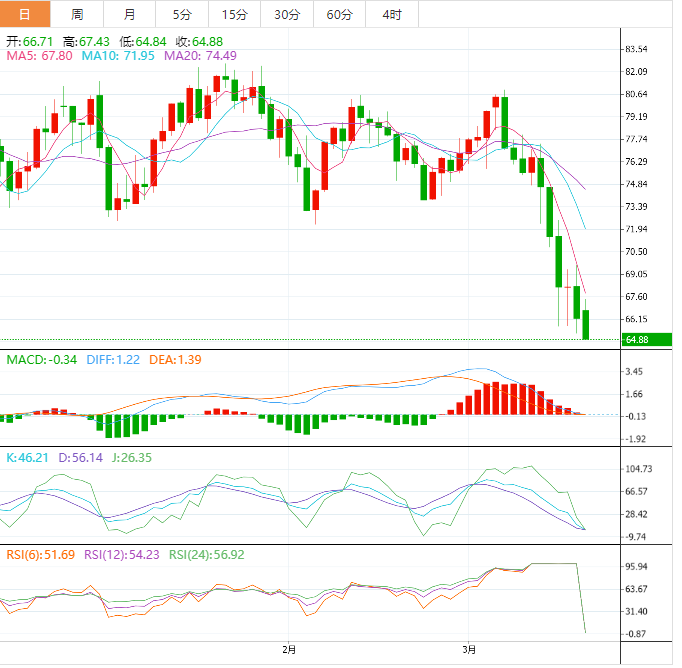Viewport: 682px width, 668px height.
Task: Select the 15分 interval tab
Action: pyautogui.click(x=234, y=14)
